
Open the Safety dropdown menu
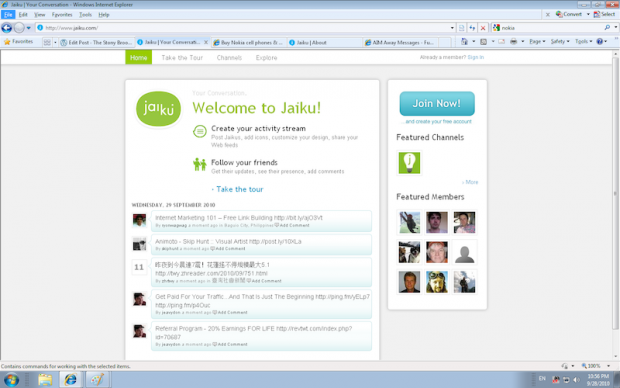tap(560, 42)
